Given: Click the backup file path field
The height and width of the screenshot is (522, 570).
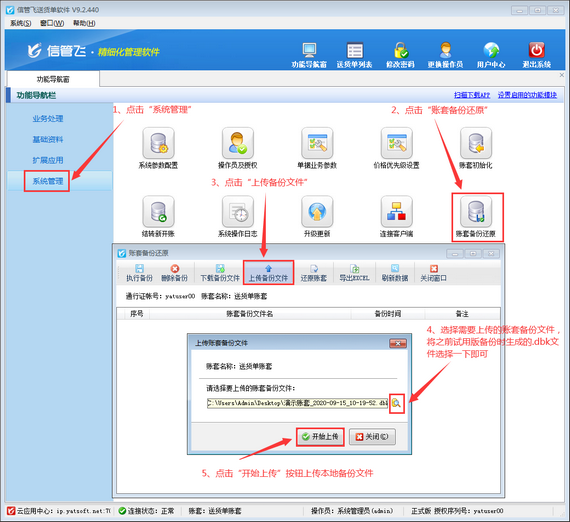Looking at the screenshot, I should 297,403.
